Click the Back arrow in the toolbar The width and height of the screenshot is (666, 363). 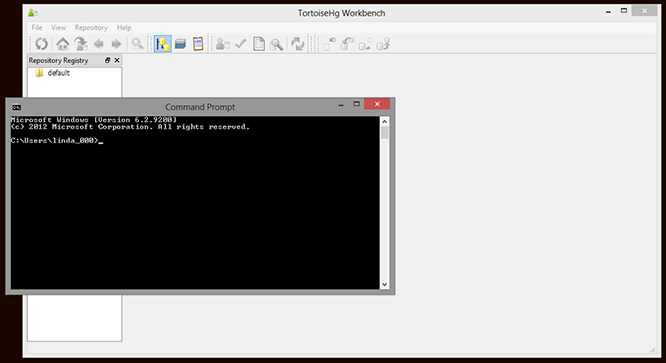tap(99, 44)
